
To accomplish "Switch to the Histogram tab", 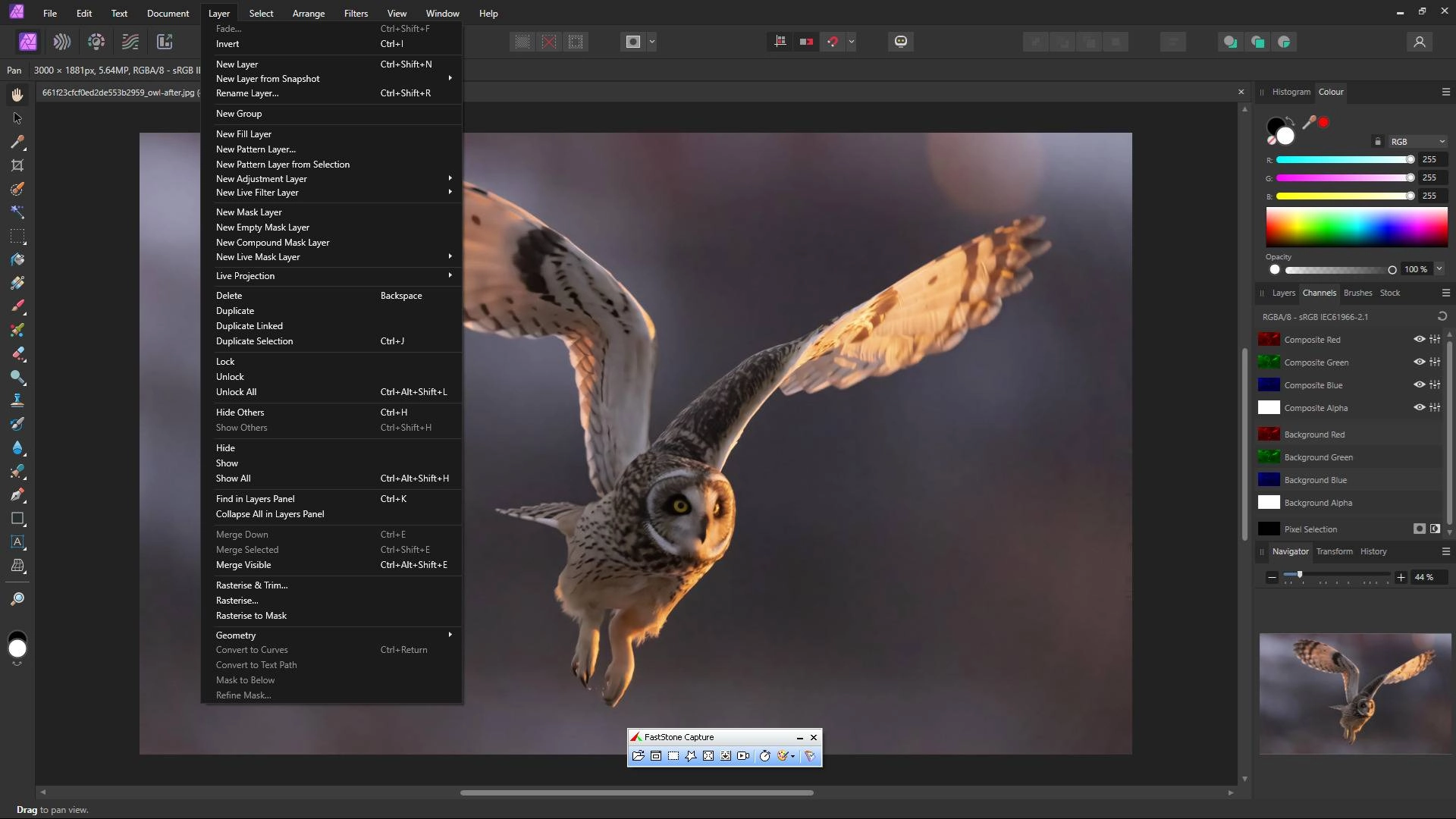I will point(1291,92).
